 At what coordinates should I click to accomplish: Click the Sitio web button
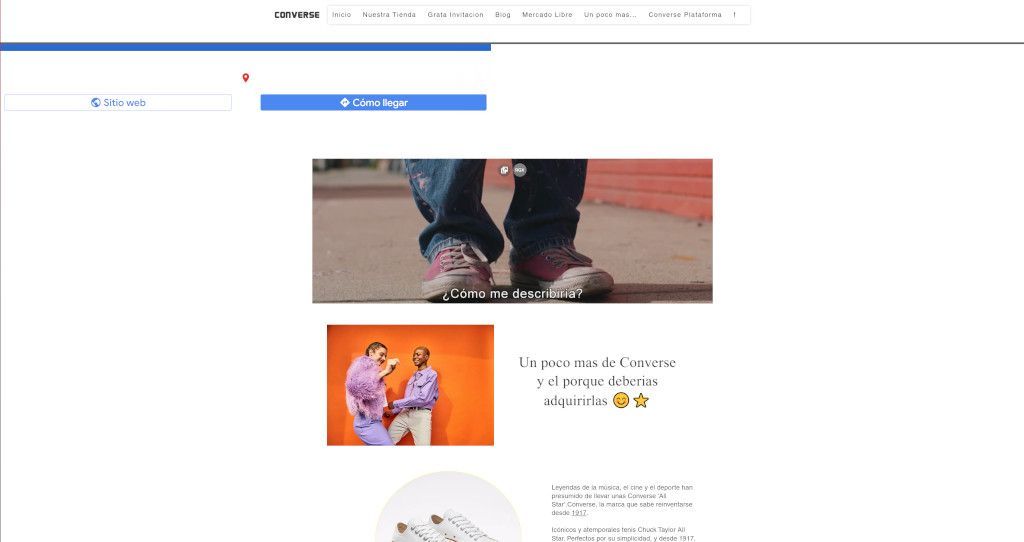click(118, 103)
